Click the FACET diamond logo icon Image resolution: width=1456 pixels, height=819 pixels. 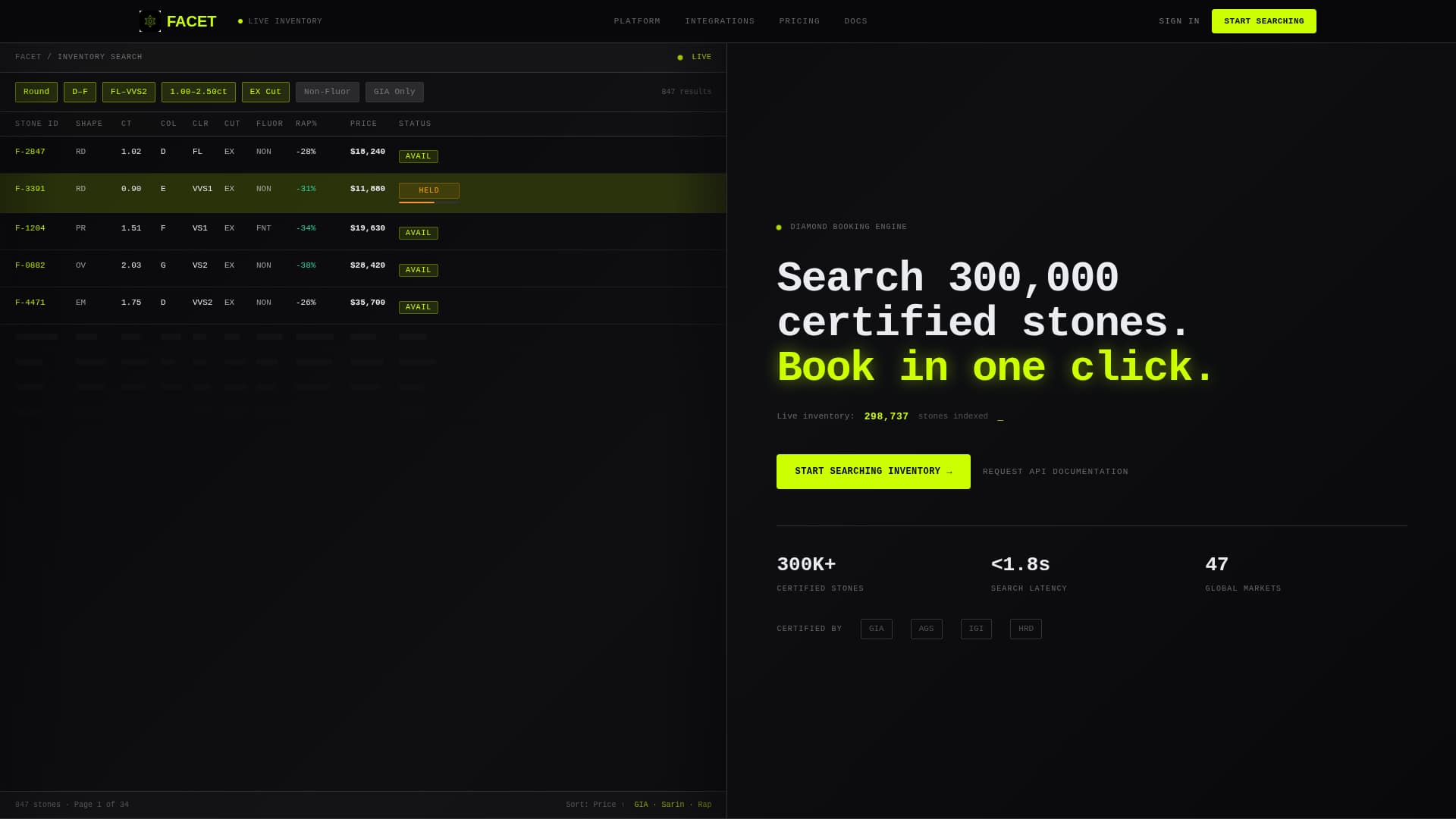click(150, 21)
